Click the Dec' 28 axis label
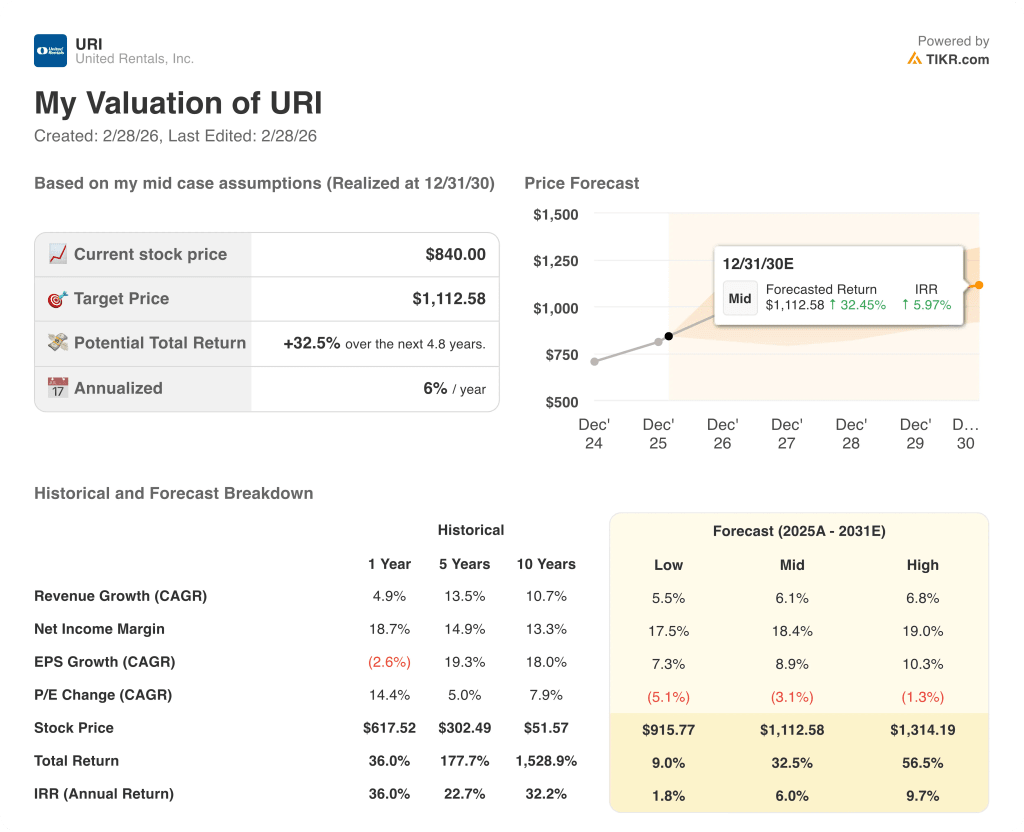This screenshot has width=1024, height=832. point(851,424)
